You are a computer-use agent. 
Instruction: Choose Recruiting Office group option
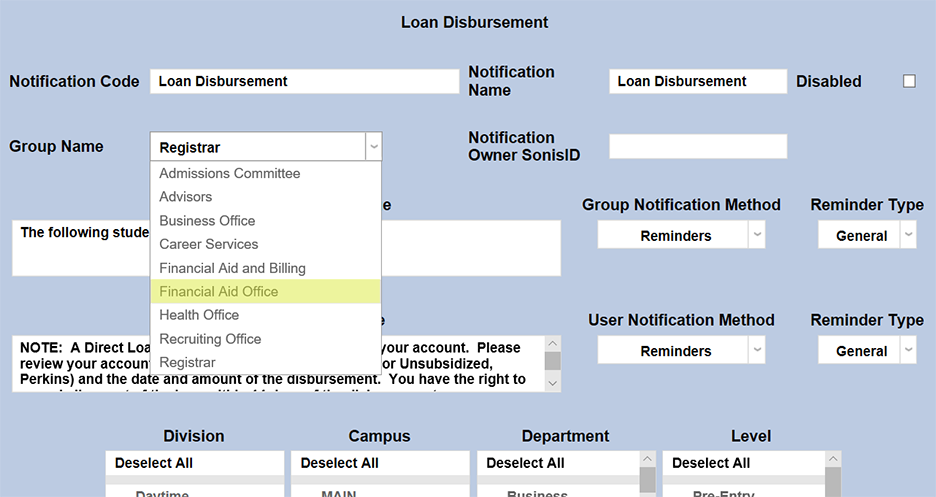(x=266, y=339)
